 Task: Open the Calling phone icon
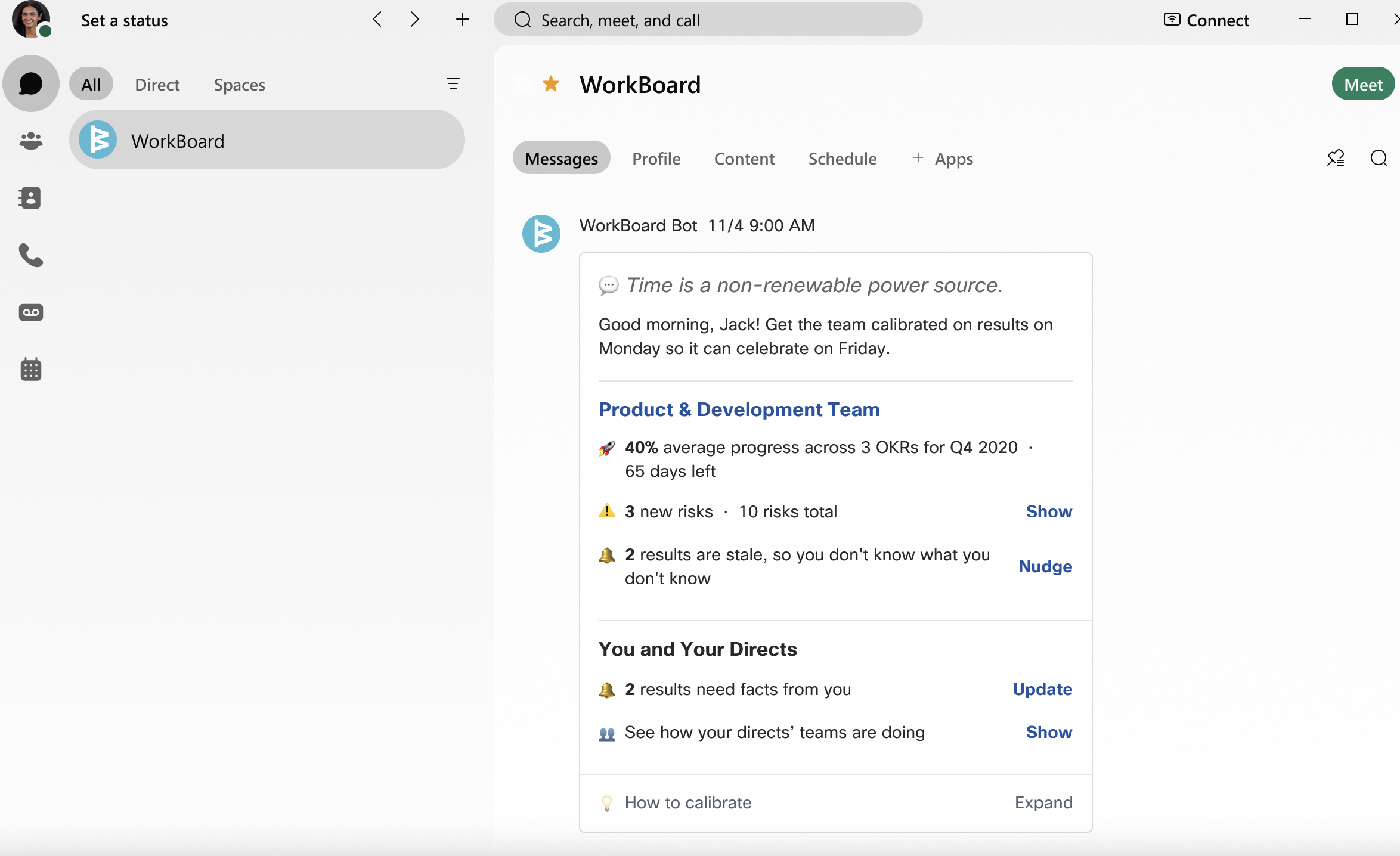coord(31,255)
